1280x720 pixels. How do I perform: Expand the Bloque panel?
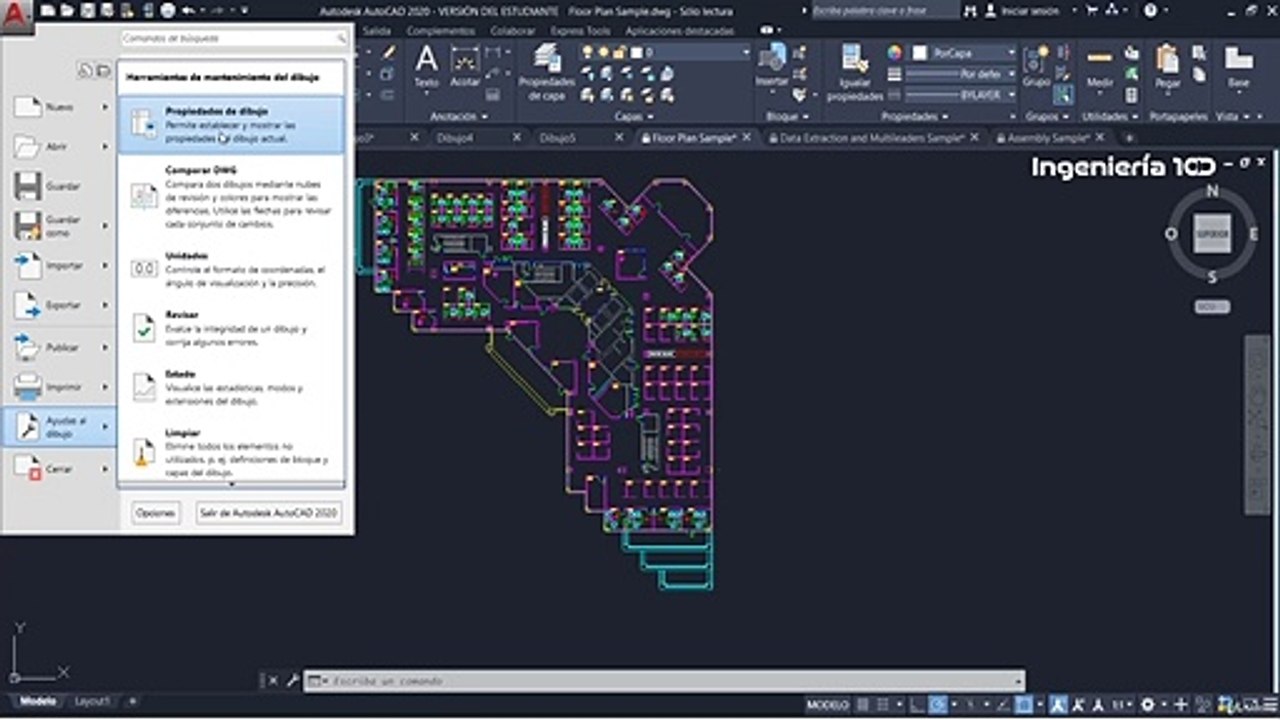787,116
